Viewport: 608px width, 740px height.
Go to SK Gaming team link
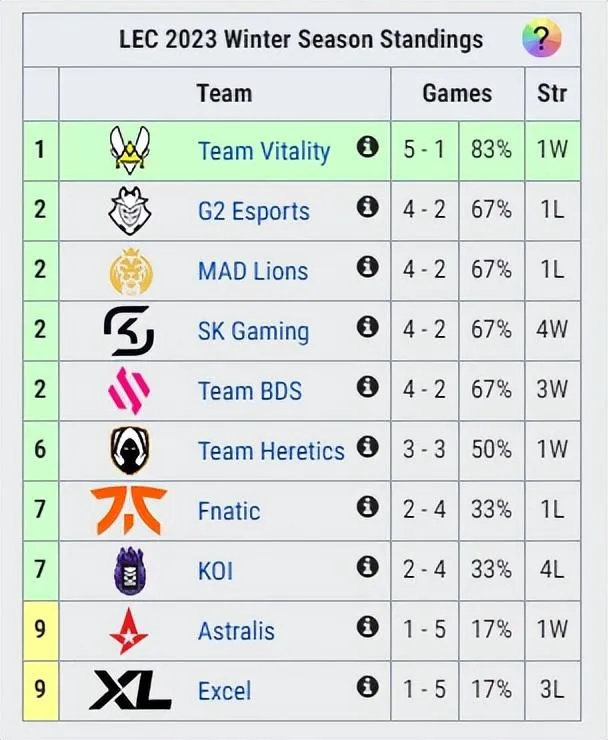pos(253,331)
